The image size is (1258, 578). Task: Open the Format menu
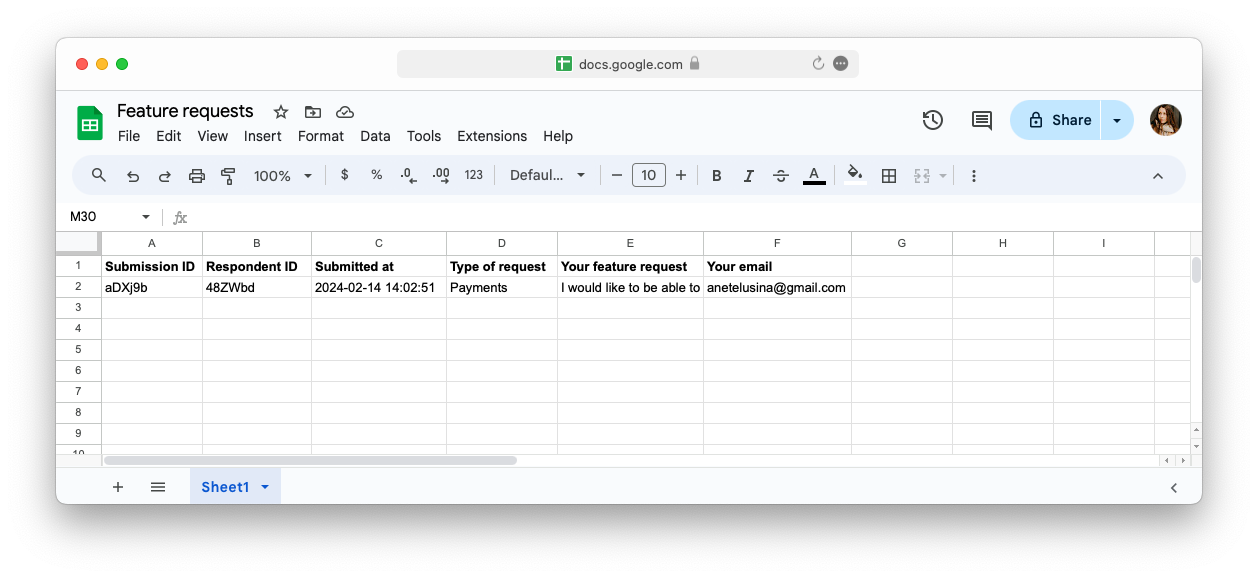click(321, 136)
